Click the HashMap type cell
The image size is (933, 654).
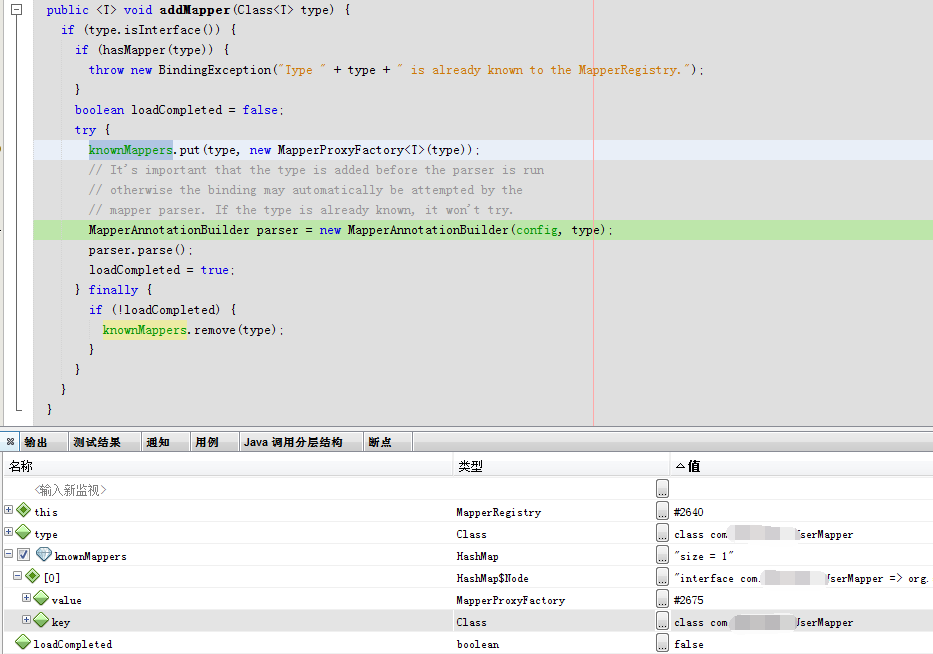coord(477,556)
